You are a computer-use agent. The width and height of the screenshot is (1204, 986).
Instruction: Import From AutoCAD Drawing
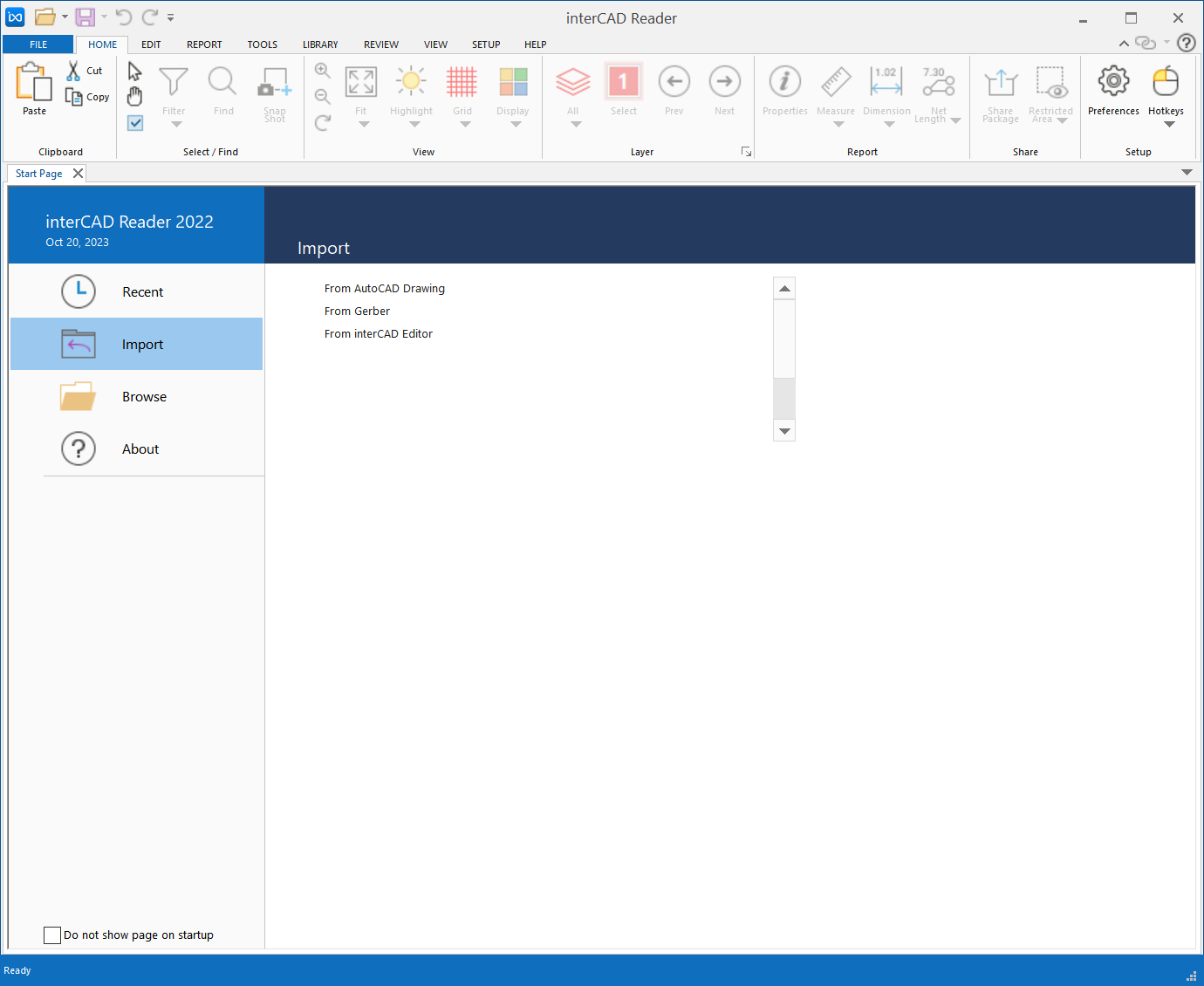tap(385, 288)
